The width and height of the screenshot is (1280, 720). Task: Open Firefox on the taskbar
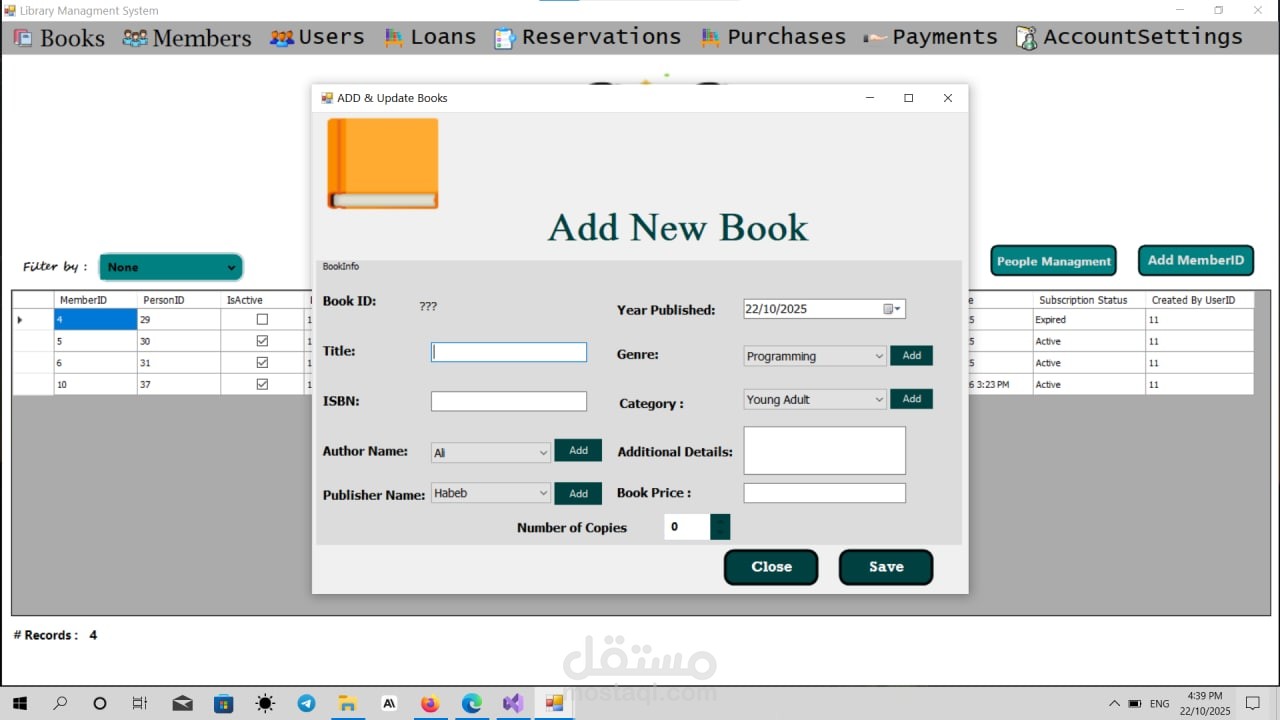point(430,703)
